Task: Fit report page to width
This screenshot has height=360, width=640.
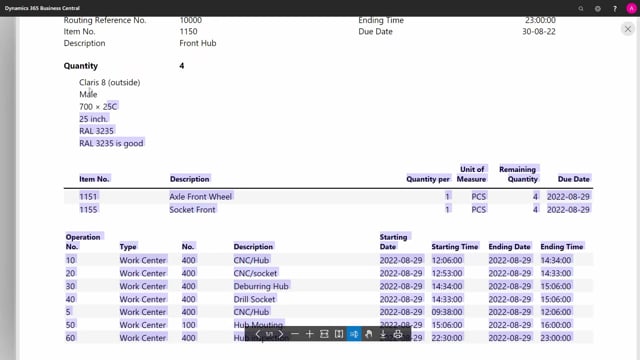Action: [x=324, y=334]
